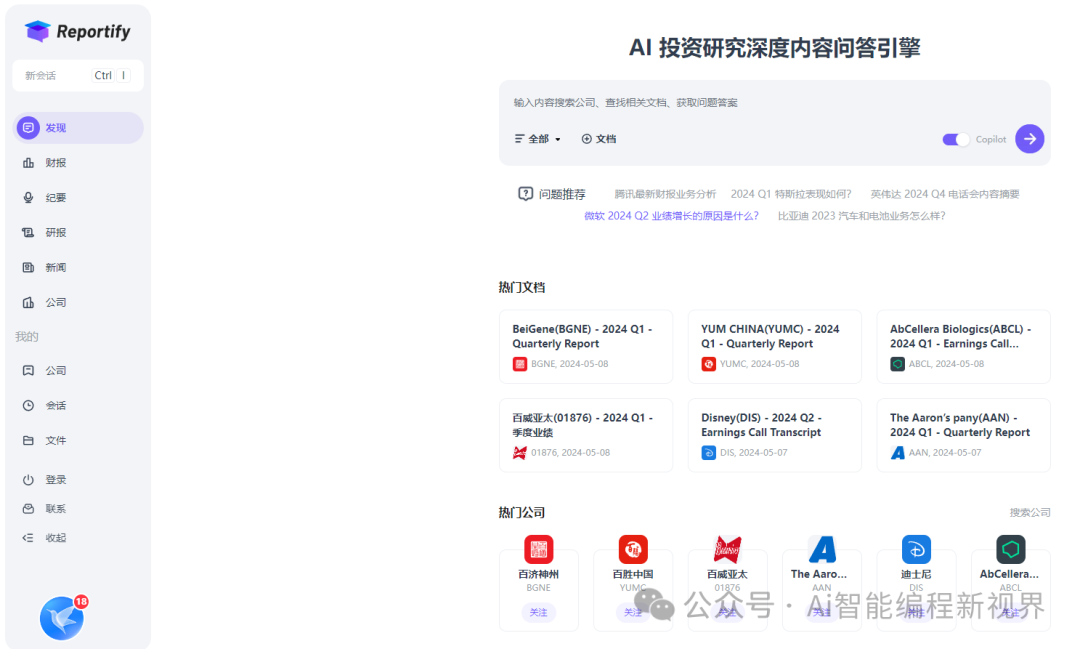Screen dimensions: 1080x649
Task: Open The Aaron's pany(AAN) Quarterly Report card
Action: pyautogui.click(x=964, y=435)
